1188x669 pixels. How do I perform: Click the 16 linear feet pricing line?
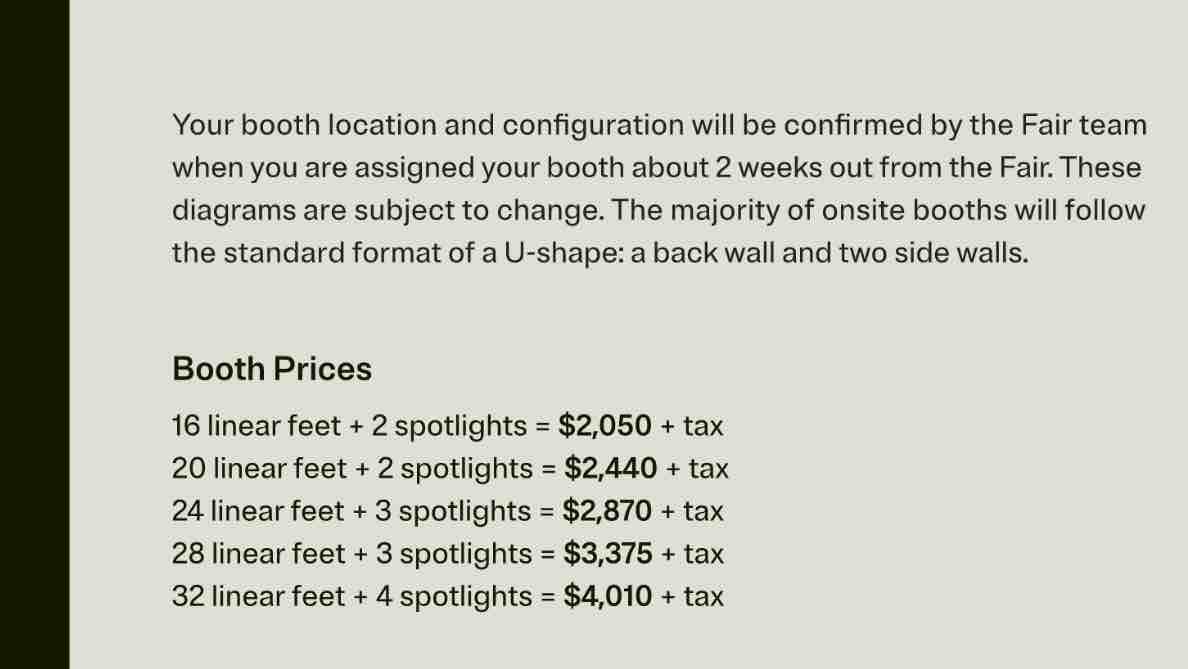pos(448,426)
